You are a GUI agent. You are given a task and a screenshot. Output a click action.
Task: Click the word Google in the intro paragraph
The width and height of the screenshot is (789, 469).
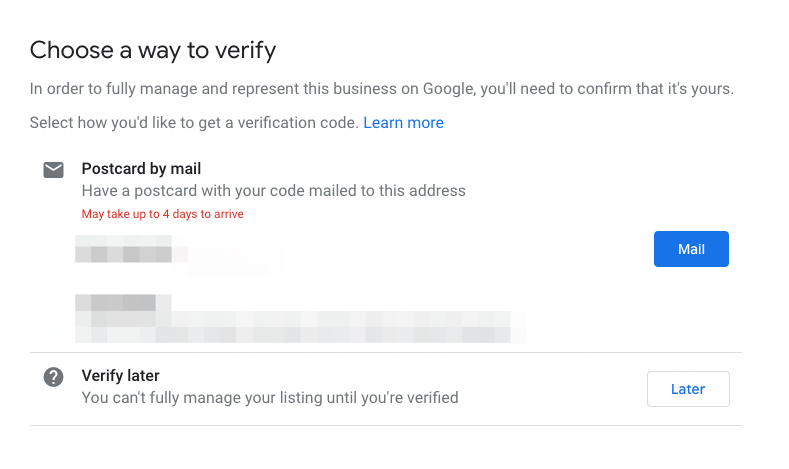(449, 89)
